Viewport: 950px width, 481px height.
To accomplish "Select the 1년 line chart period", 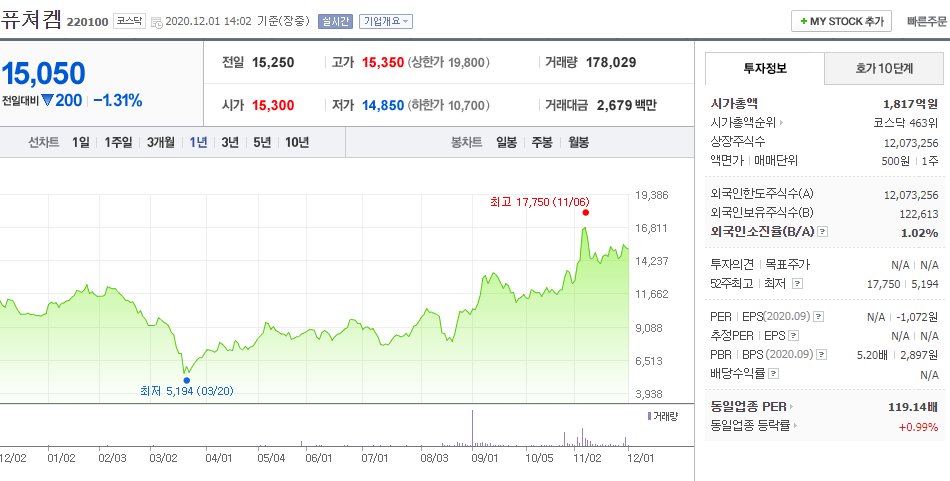I will (x=198, y=142).
